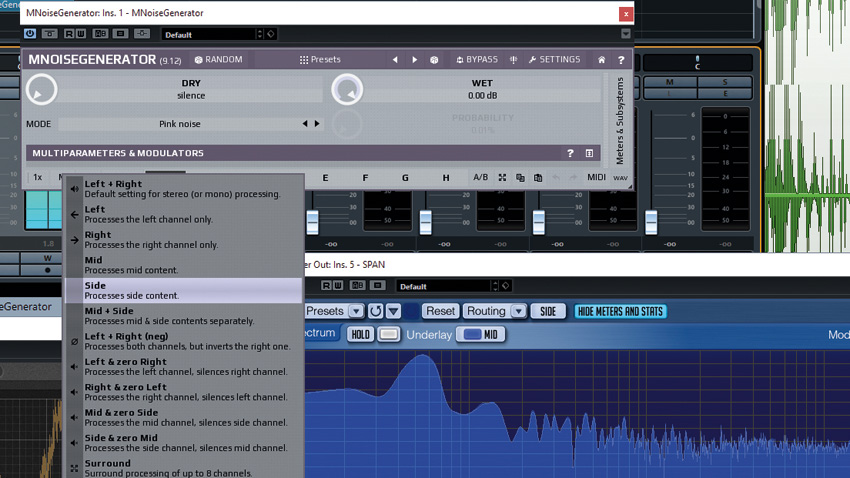Open the Presets browser
The width and height of the screenshot is (850, 478).
coord(320,60)
